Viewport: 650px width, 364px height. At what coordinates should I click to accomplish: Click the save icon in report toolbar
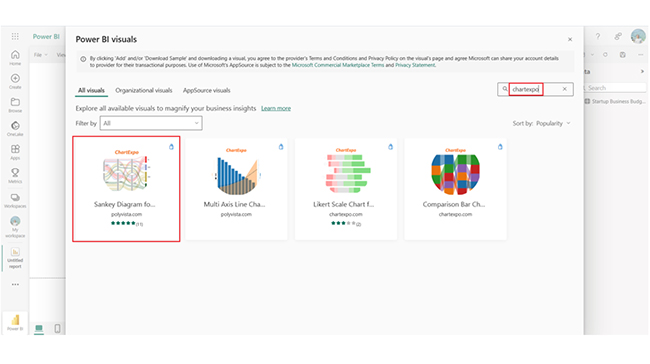coord(623,55)
